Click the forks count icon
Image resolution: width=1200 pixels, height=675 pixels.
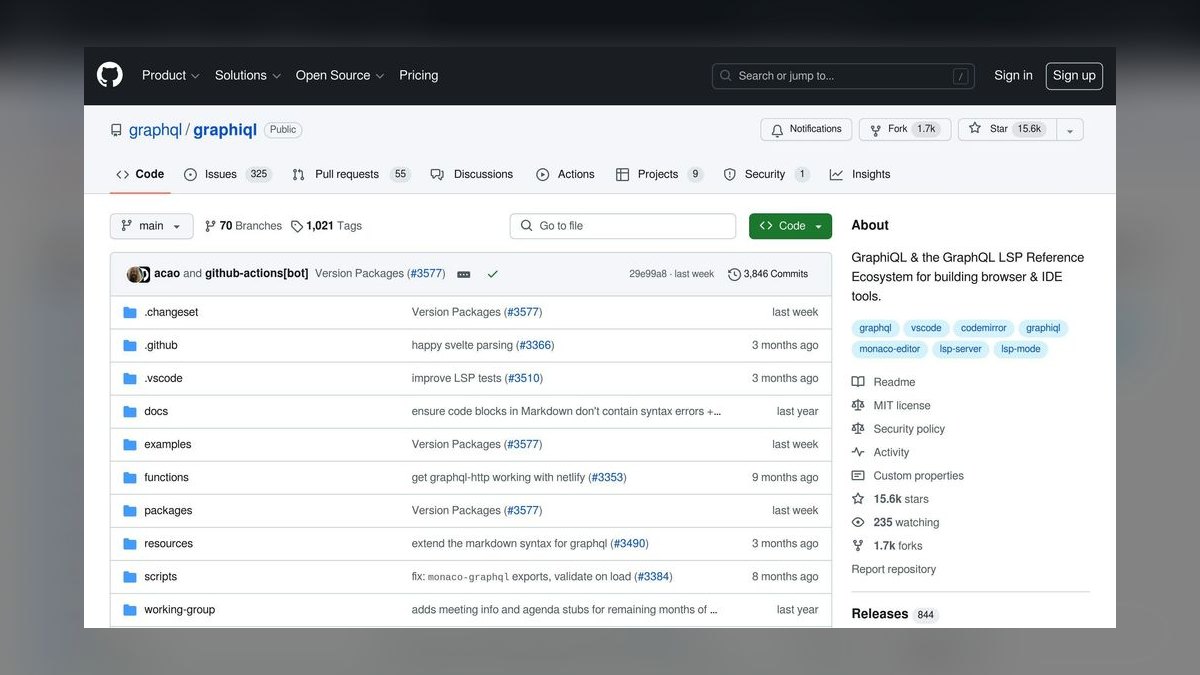coord(858,545)
